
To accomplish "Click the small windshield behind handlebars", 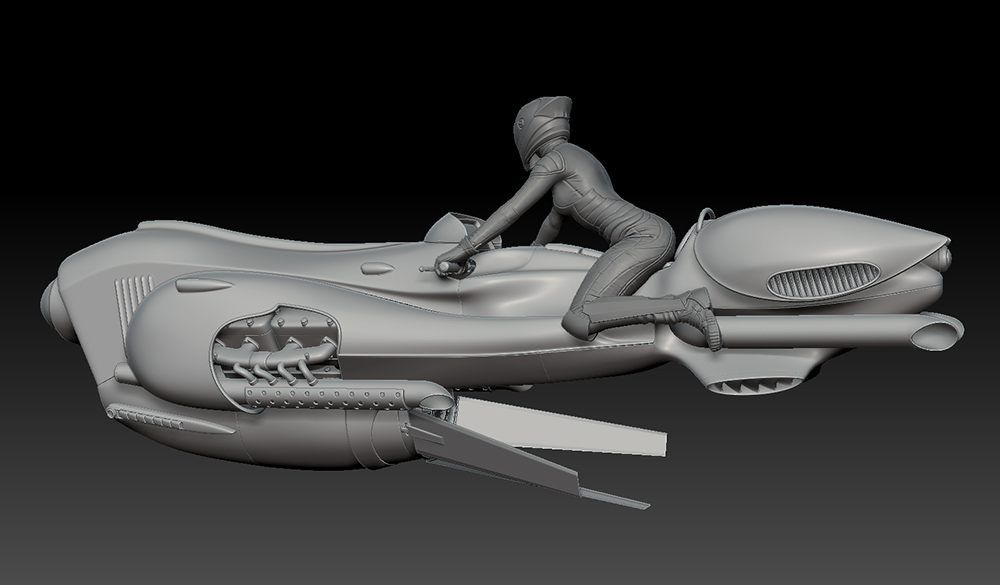I will 448,226.
